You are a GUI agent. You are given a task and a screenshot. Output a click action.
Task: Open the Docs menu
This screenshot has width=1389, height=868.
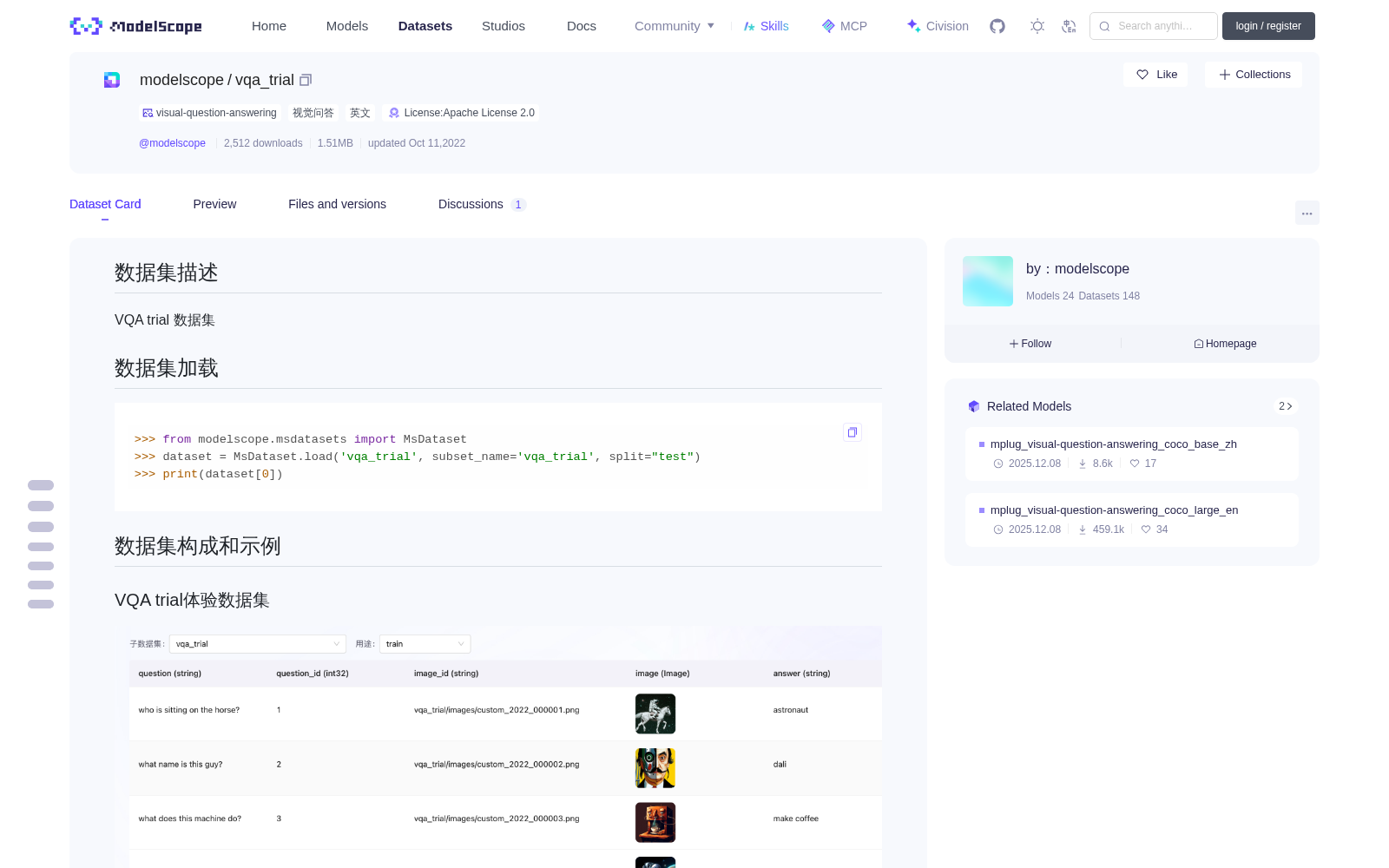click(582, 26)
